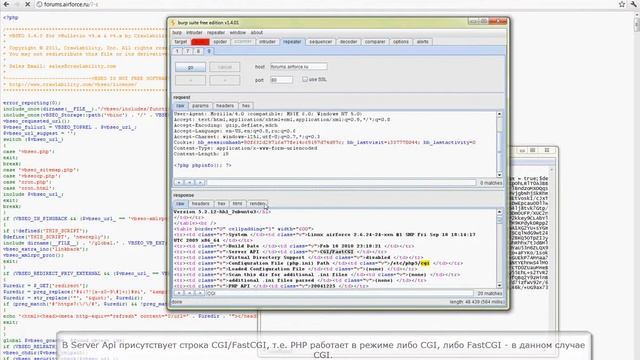Click the port input field

pyautogui.click(x=282, y=80)
